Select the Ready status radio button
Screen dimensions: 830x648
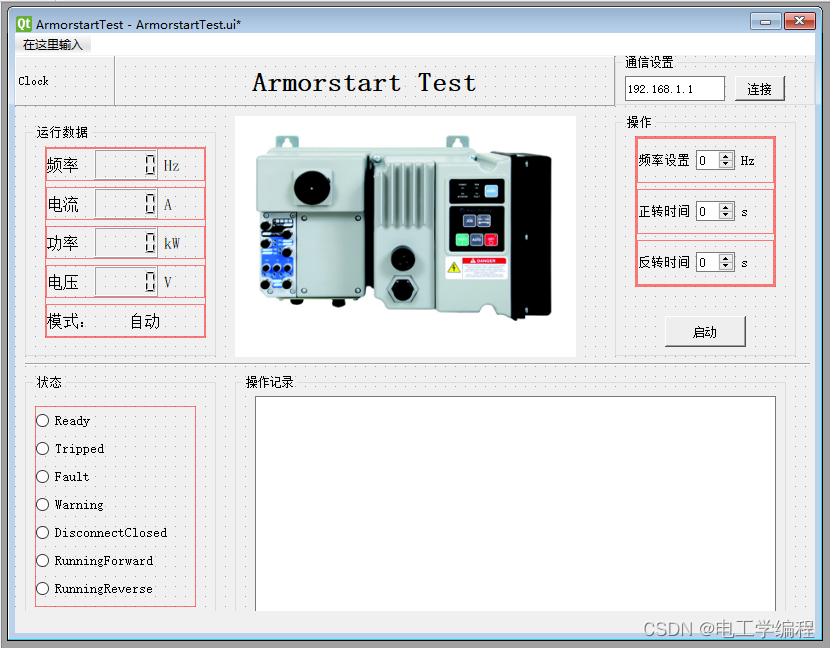coord(42,420)
